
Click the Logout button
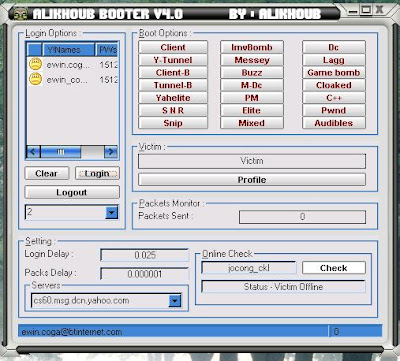click(x=72, y=192)
